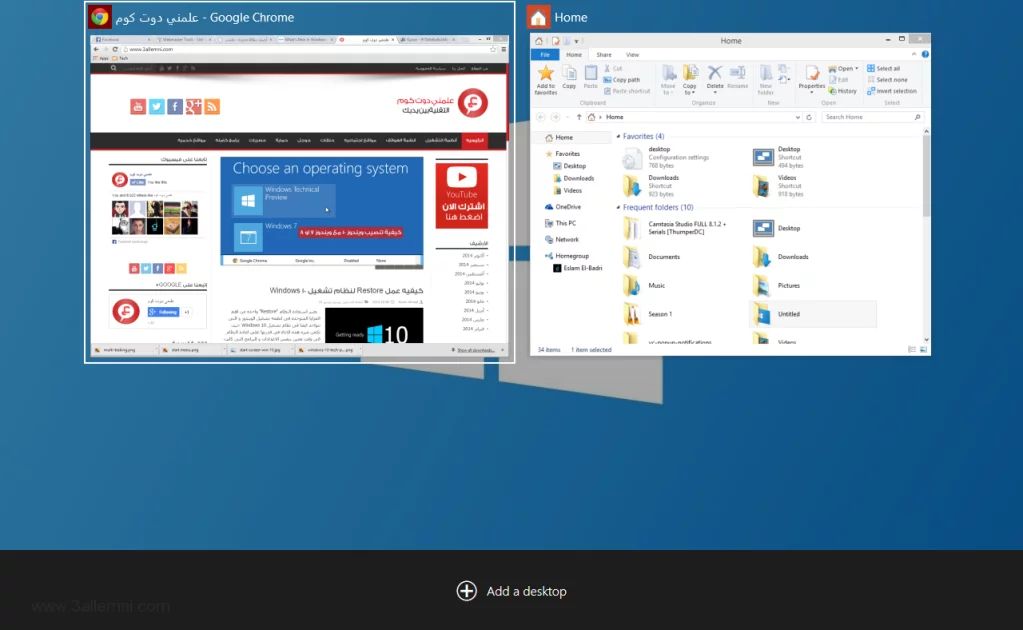Viewport: 1023px width, 630px height.
Task: Click the orange RSS icon on the webpage
Action: click(211, 107)
